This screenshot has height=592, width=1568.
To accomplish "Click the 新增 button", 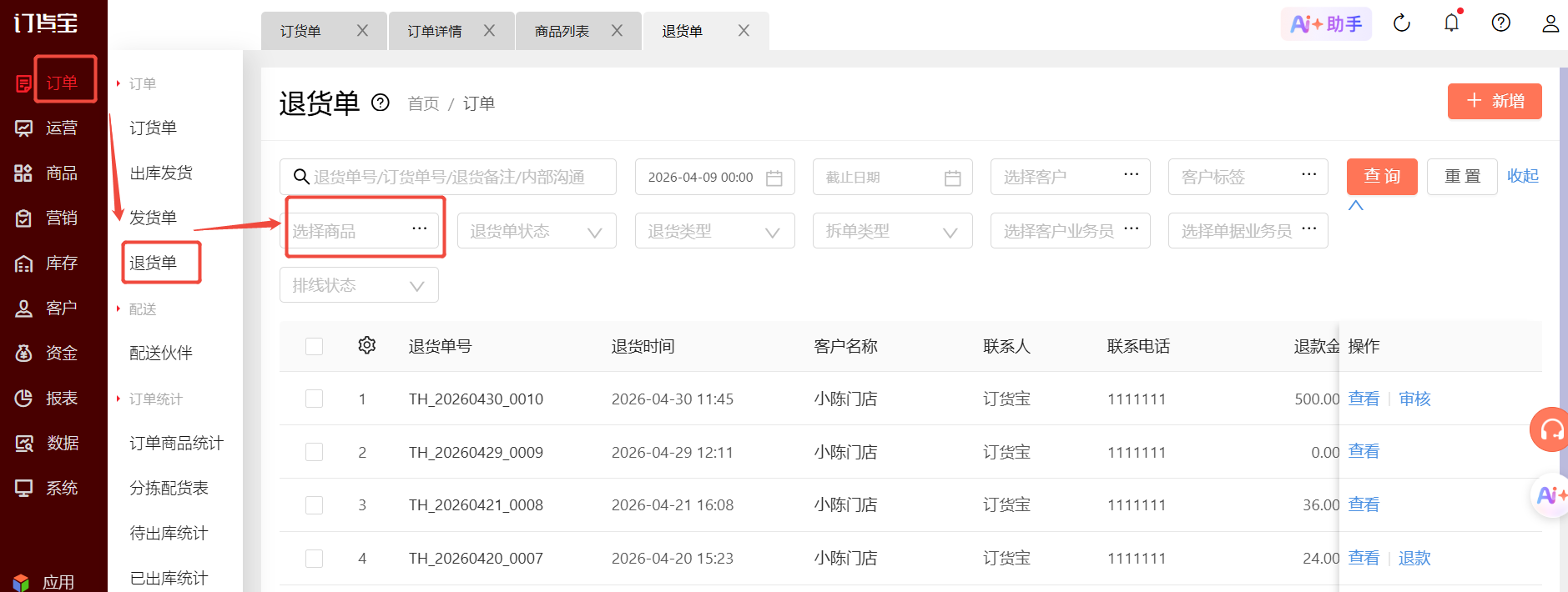I will (x=1495, y=101).
